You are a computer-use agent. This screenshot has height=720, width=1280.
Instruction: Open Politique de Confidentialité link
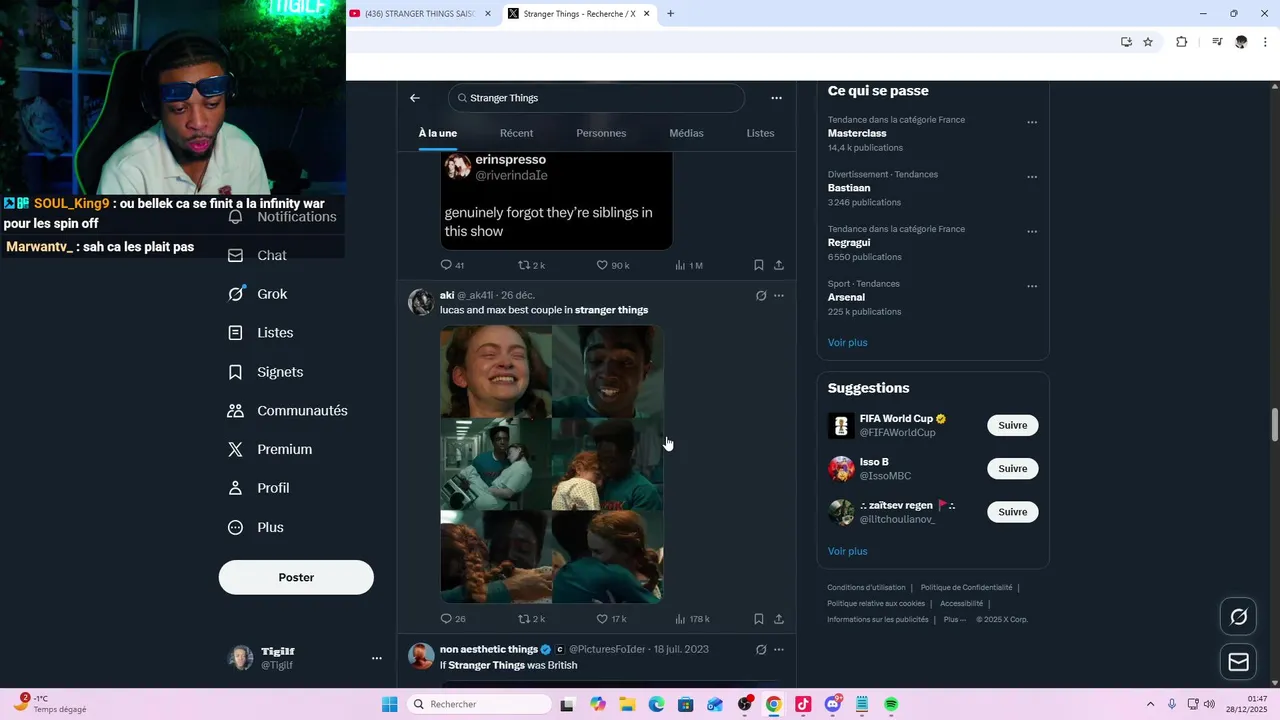(x=966, y=588)
